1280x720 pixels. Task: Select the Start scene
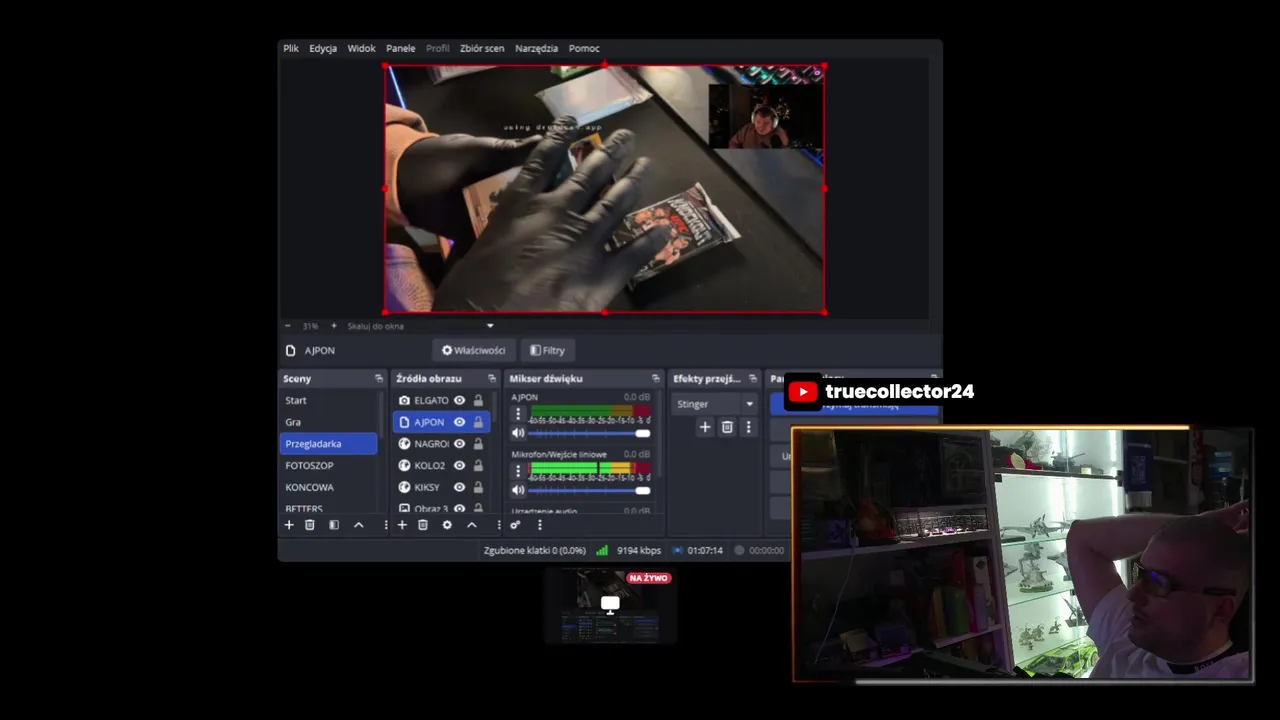(329, 400)
